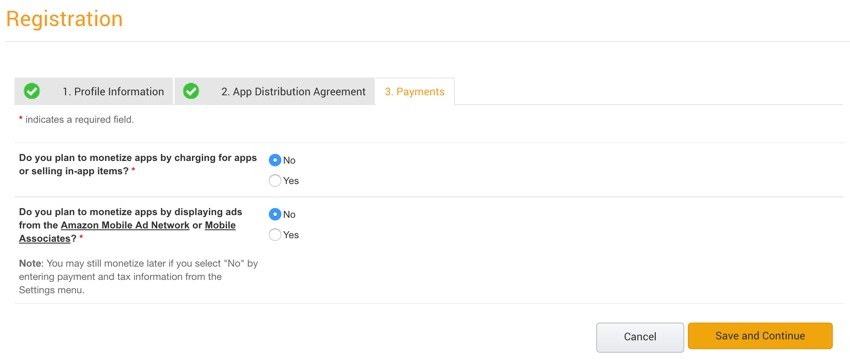Click the charging for apps question text

coord(138,164)
